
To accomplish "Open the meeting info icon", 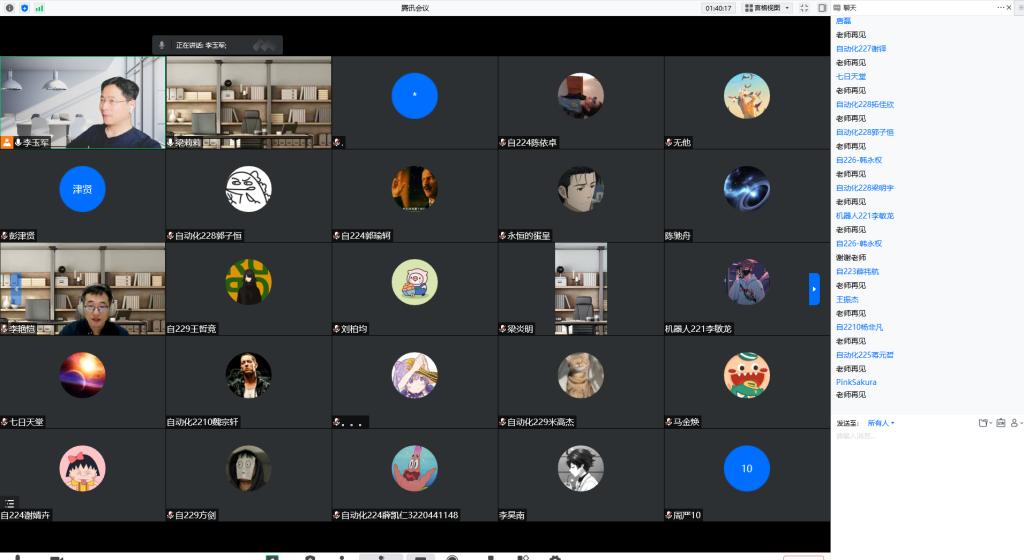I will coord(10,7).
